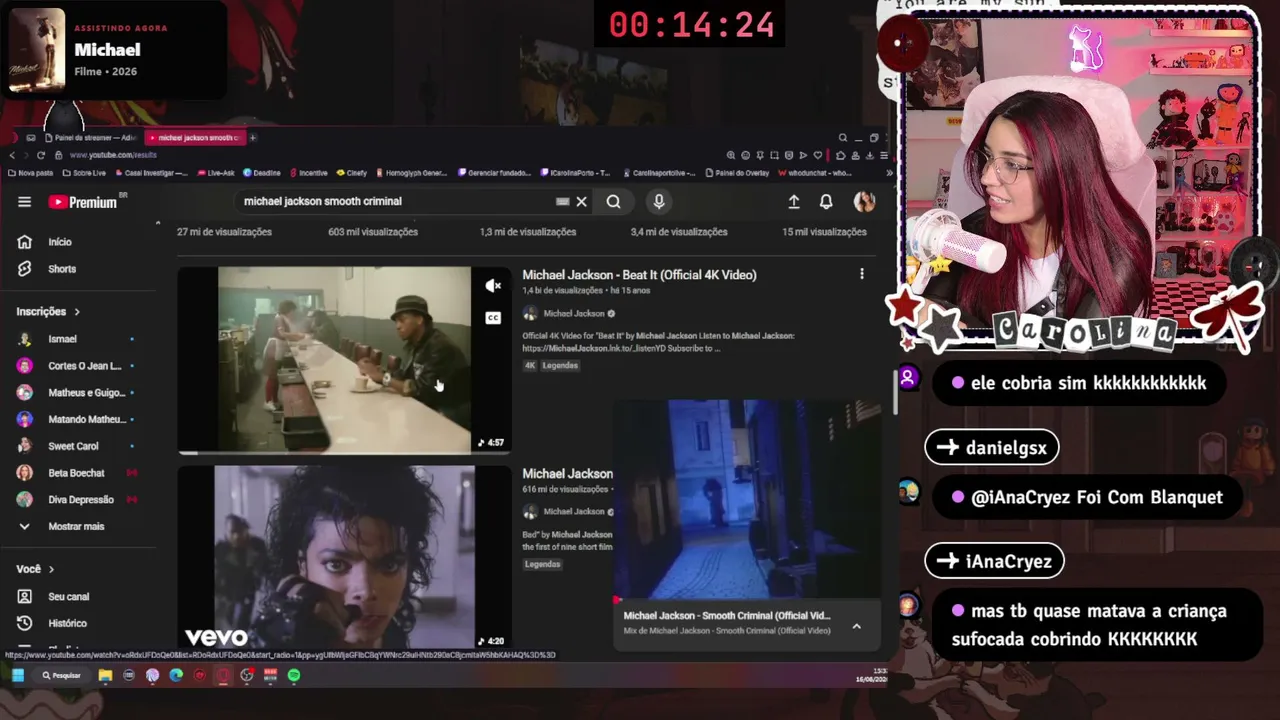Screen dimensions: 1280x720
Task: Click the 4K badge on Beat It
Action: [530, 366]
